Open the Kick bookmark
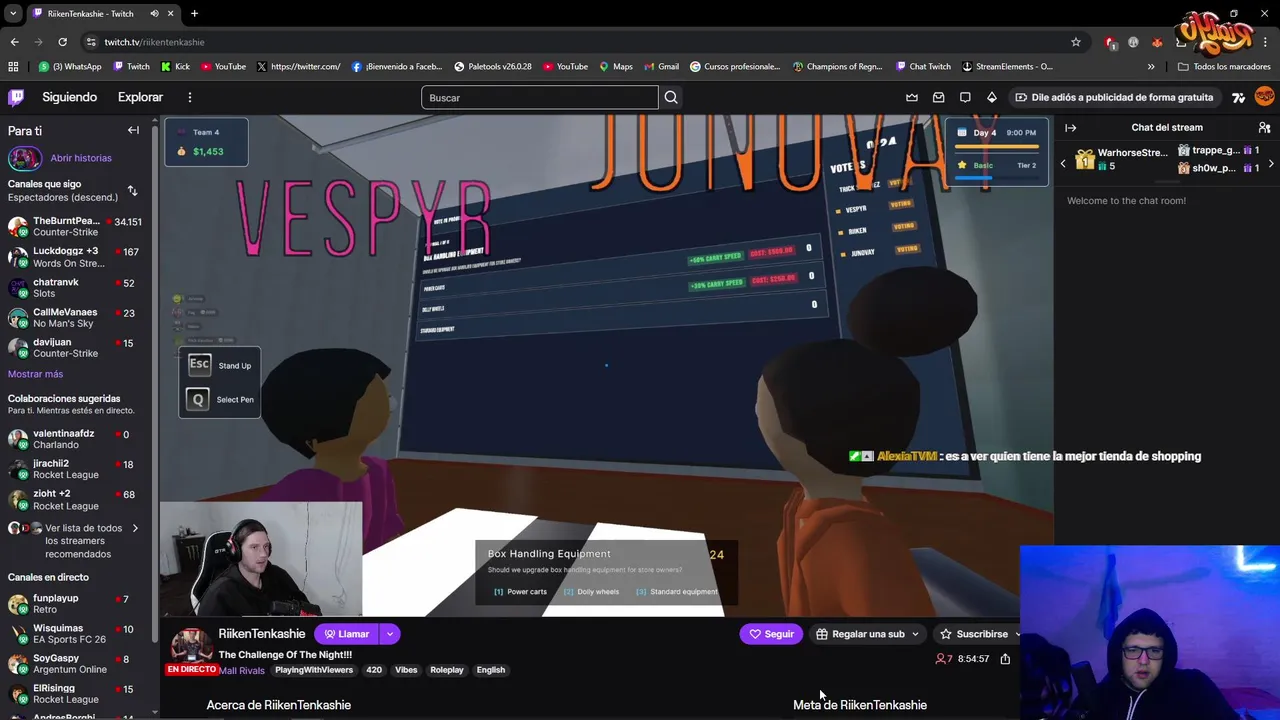 click(175, 67)
